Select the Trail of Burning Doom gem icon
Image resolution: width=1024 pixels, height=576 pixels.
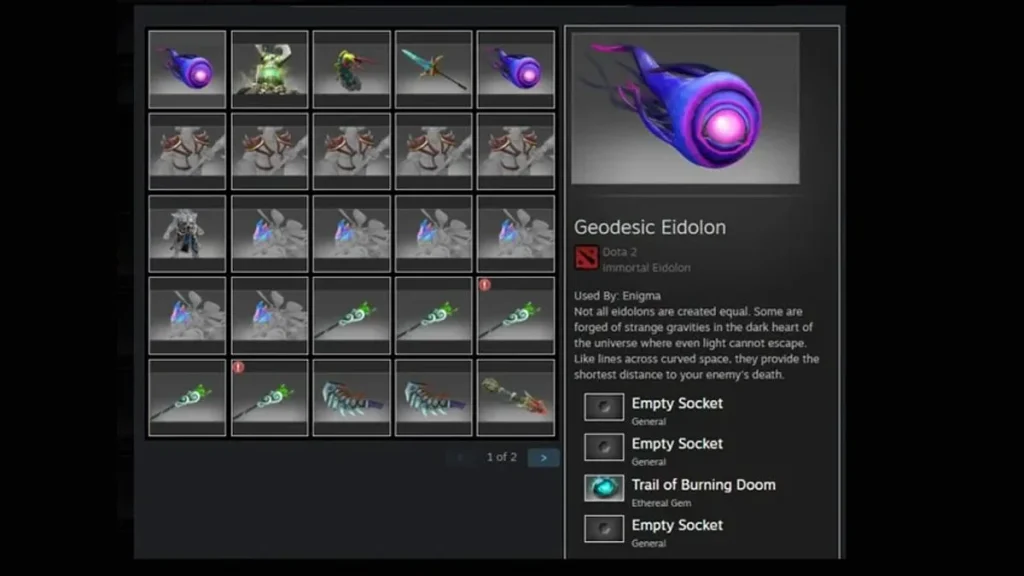pyautogui.click(x=603, y=488)
